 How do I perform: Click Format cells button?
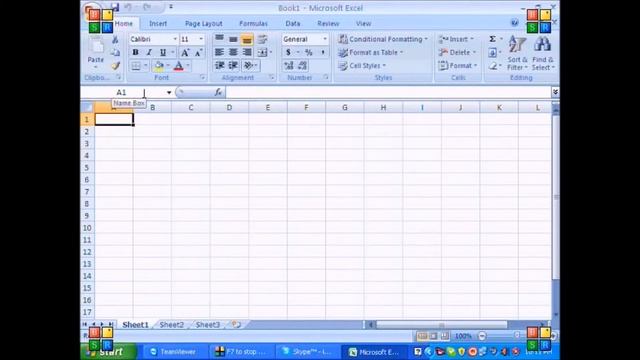[x=457, y=66]
